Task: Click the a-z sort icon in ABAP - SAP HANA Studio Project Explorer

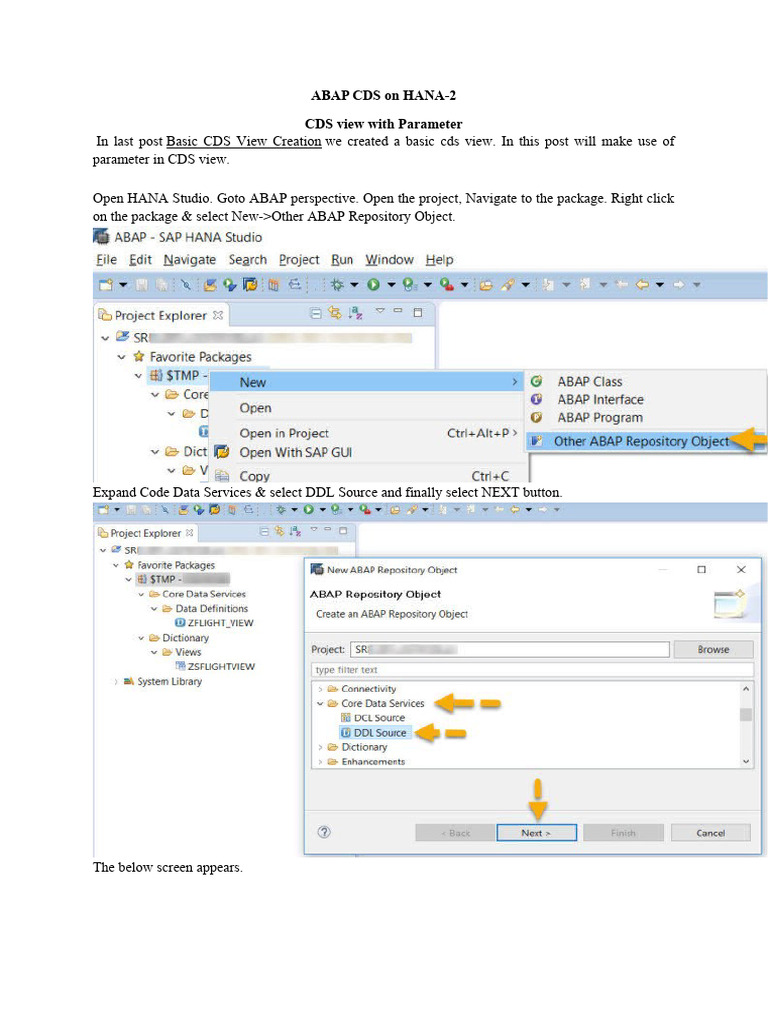Action: [355, 313]
